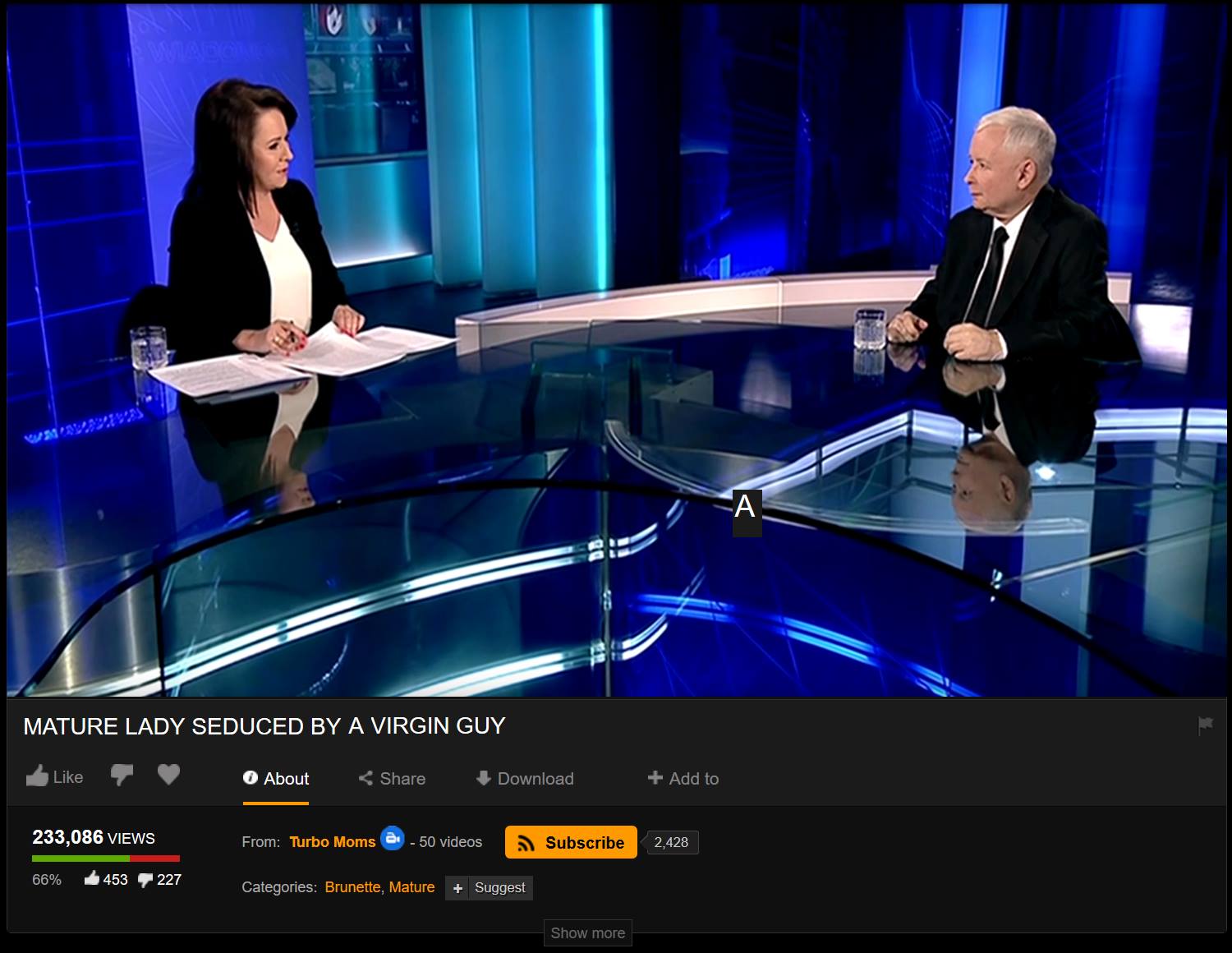Click the thumbs-down dislike icon
Viewport: 1232px width, 953px height.
click(122, 775)
